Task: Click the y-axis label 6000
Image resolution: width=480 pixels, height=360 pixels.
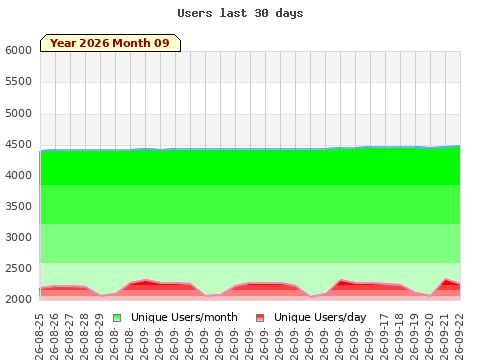Action: [18, 50]
